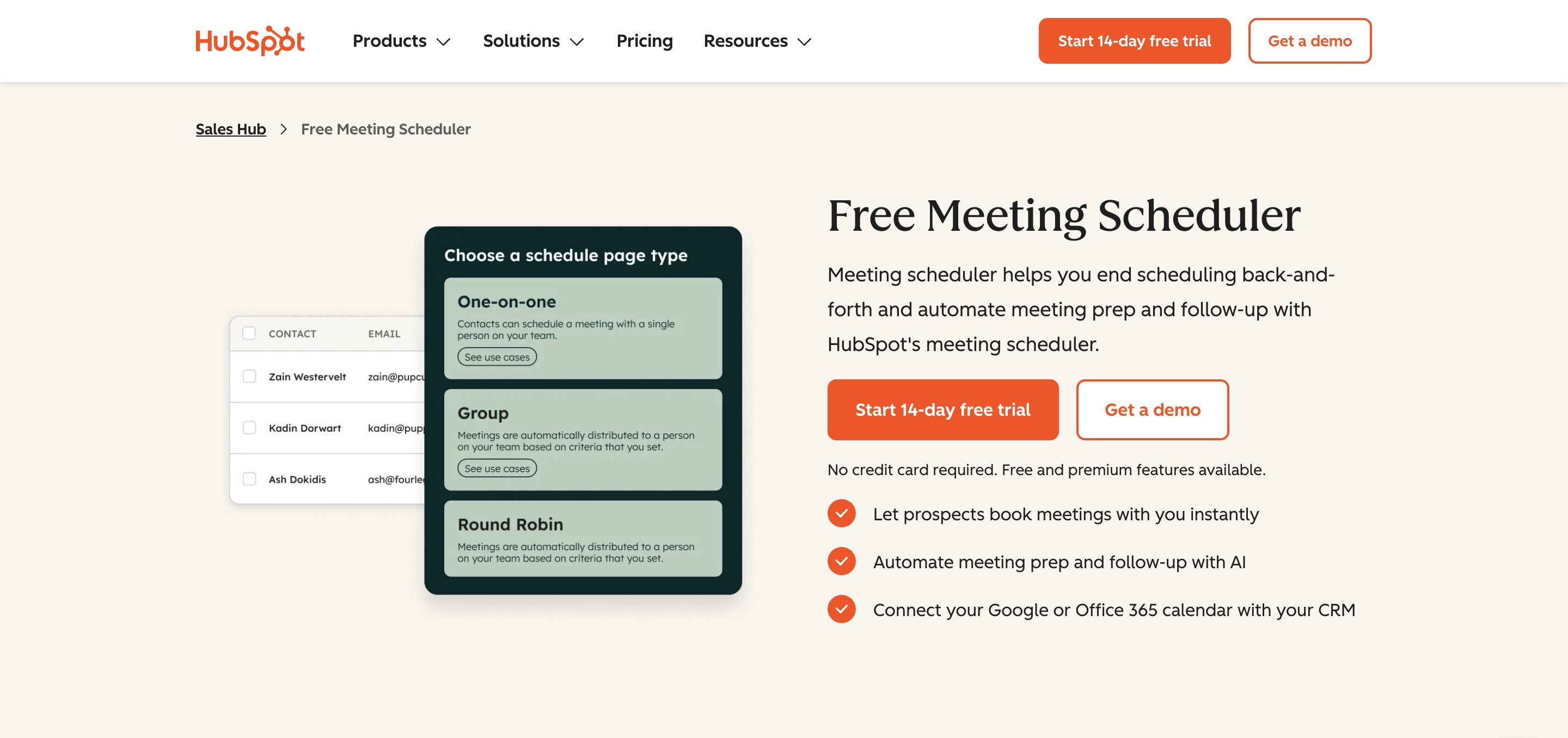Check the checkbox next to Kadin Dorwart

249,427
